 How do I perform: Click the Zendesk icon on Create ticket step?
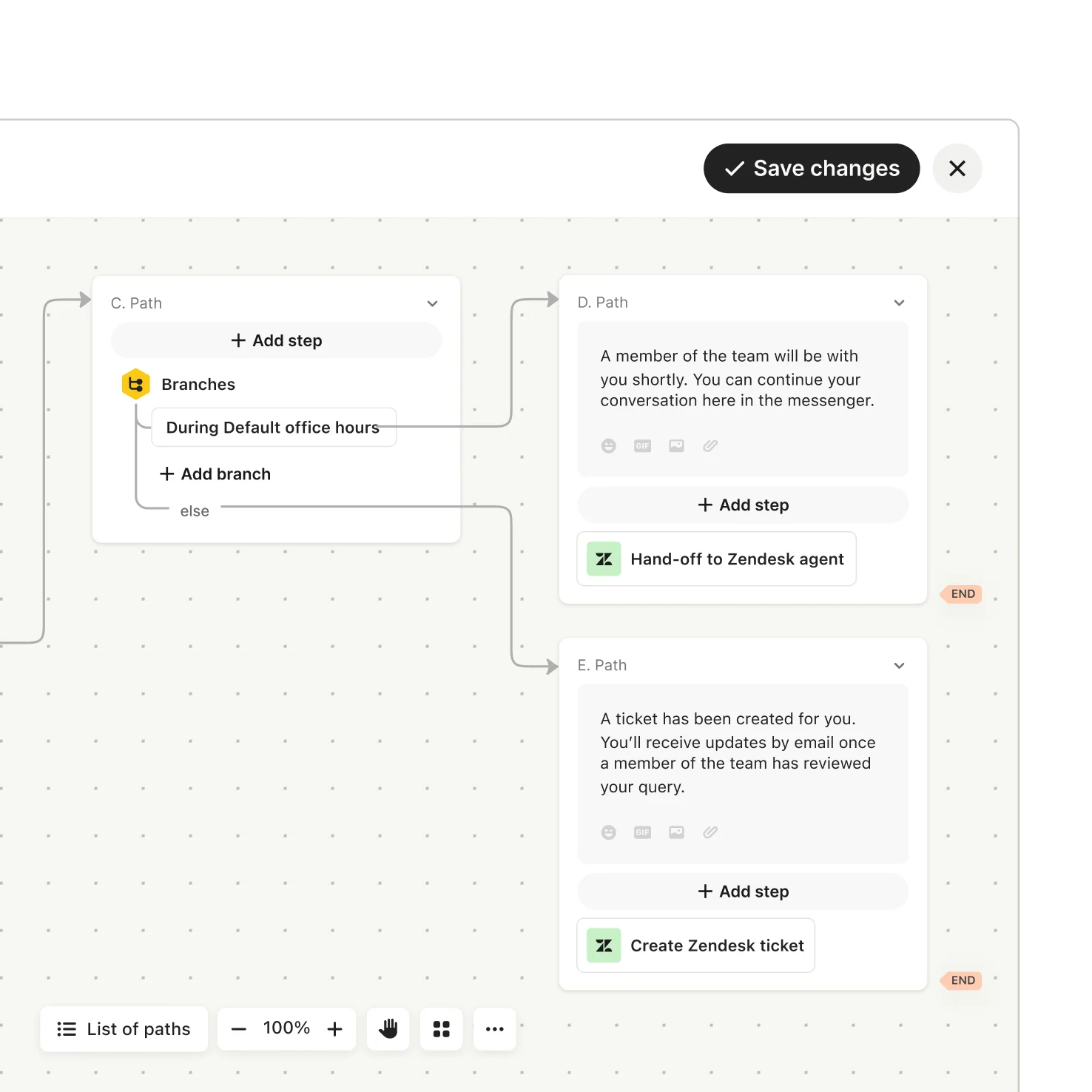pyautogui.click(x=603, y=945)
